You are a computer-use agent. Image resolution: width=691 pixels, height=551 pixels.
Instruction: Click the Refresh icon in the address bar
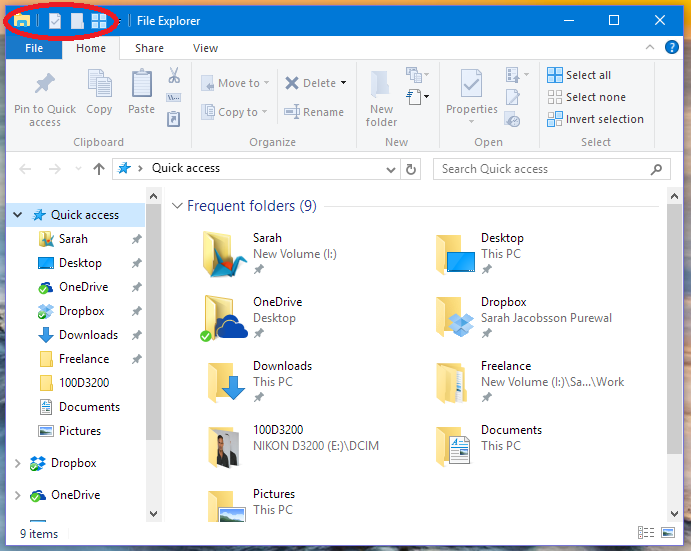tap(411, 169)
